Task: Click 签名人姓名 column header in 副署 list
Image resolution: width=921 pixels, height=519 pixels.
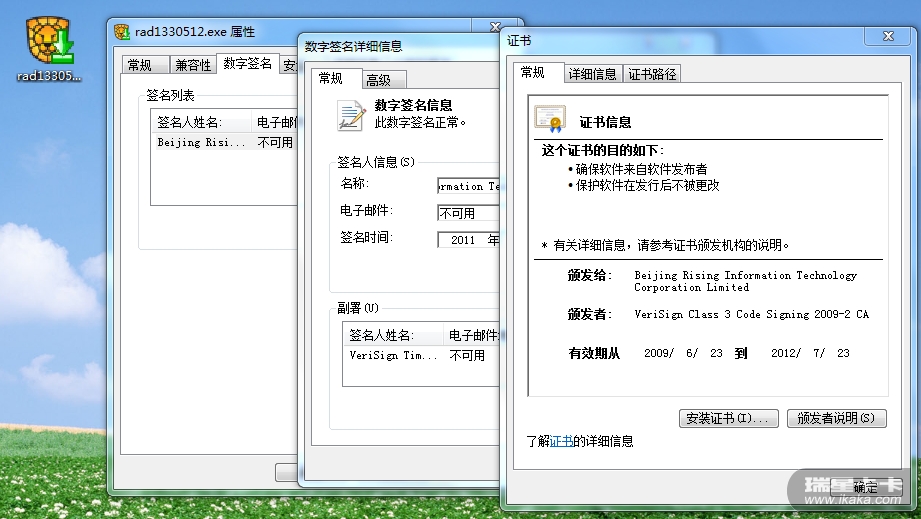Action: tap(392, 335)
